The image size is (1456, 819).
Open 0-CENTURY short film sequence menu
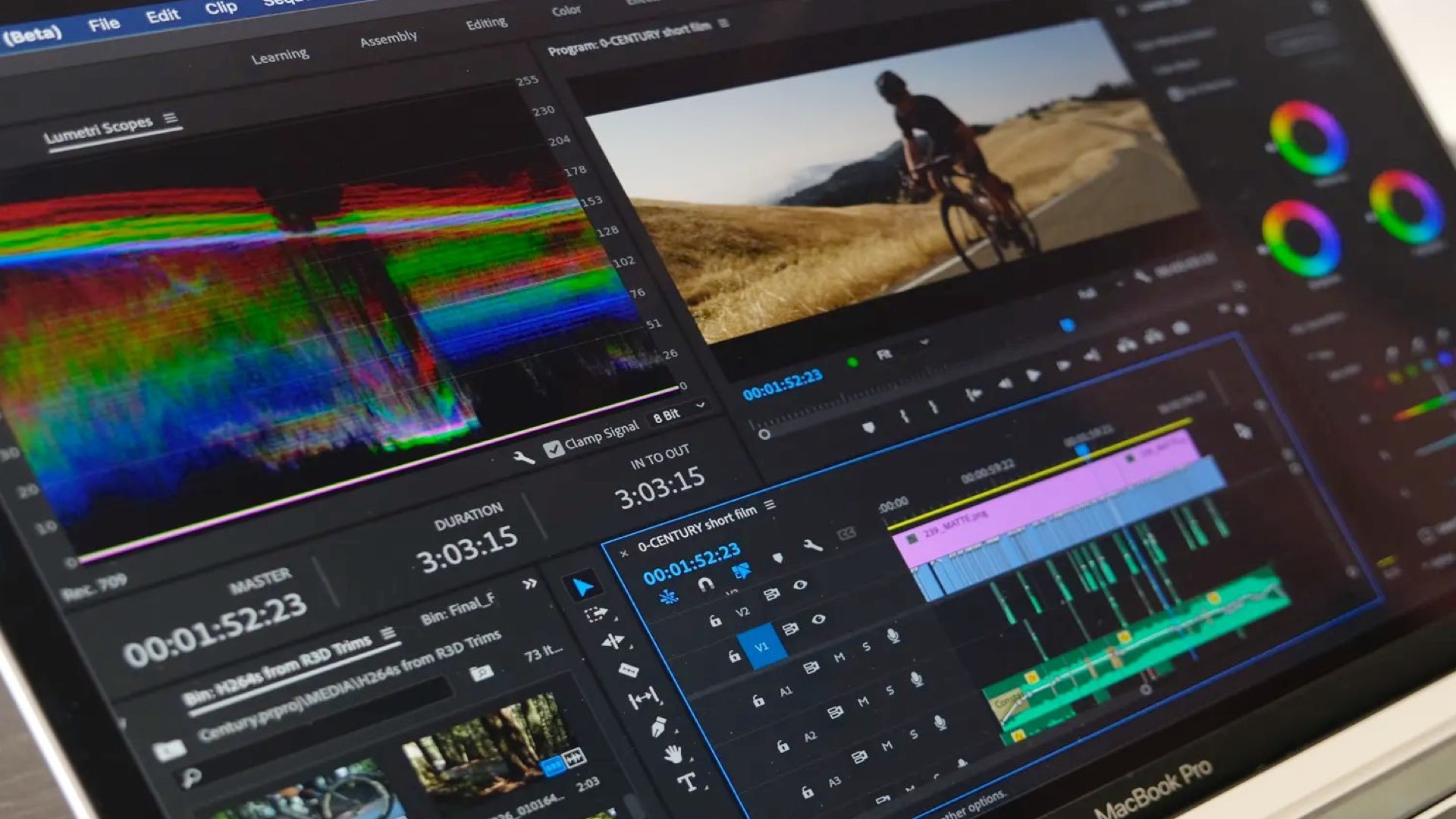point(770,504)
